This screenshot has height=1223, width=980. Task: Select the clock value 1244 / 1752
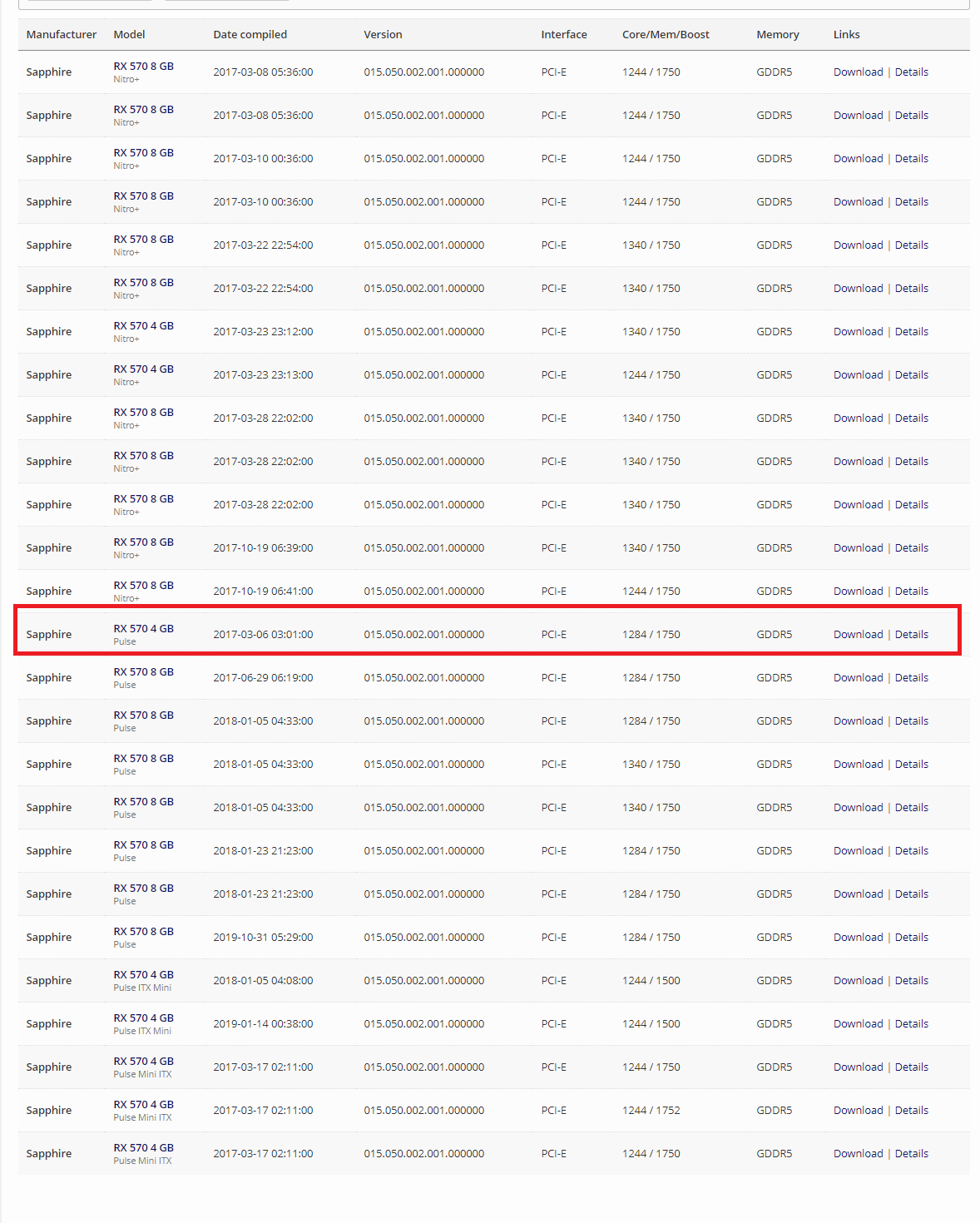pos(651,1110)
